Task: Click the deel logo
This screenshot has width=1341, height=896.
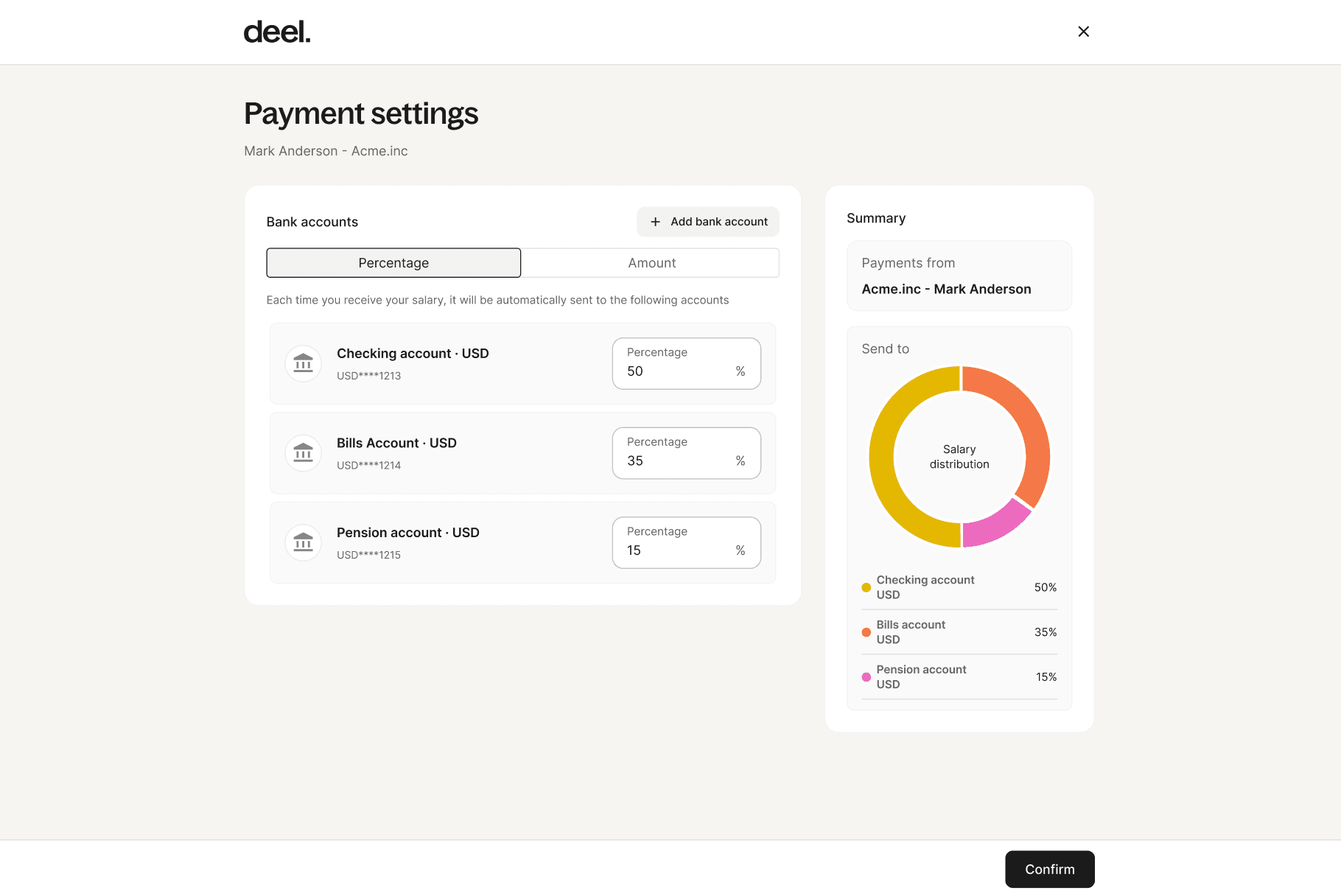Action: pyautogui.click(x=277, y=32)
